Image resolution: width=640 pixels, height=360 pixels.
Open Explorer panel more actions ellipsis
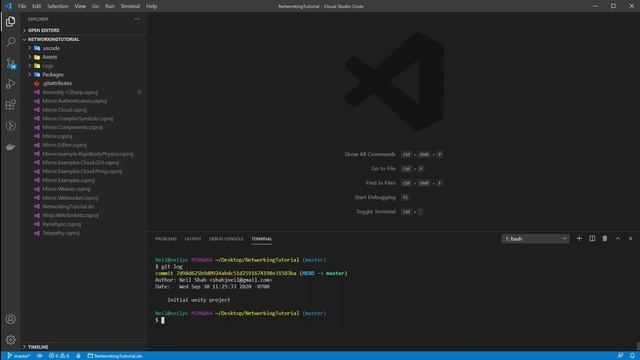click(137, 19)
